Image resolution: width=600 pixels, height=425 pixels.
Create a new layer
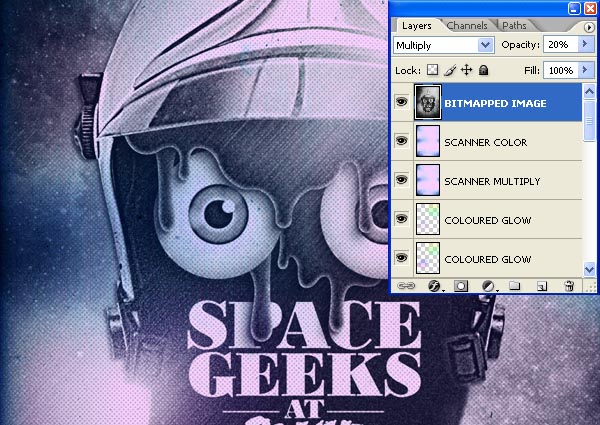click(541, 286)
